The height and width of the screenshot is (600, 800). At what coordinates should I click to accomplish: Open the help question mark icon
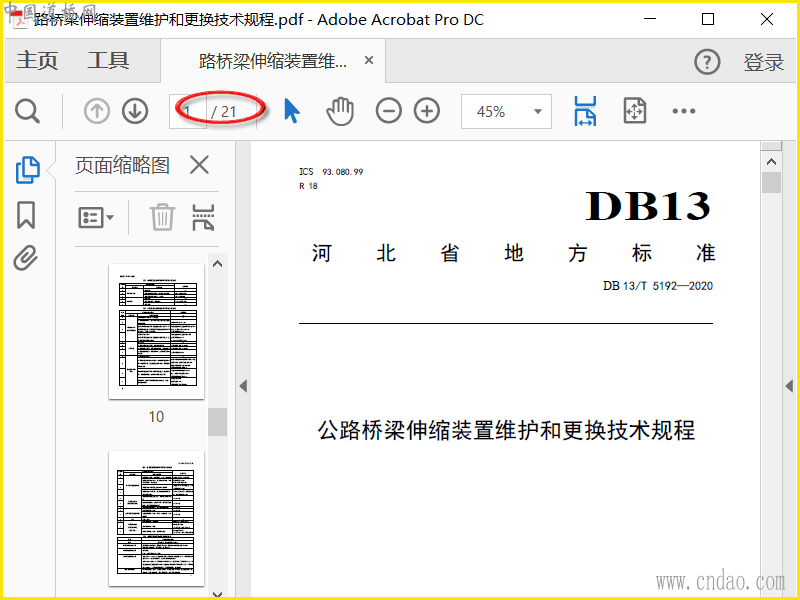click(x=707, y=62)
